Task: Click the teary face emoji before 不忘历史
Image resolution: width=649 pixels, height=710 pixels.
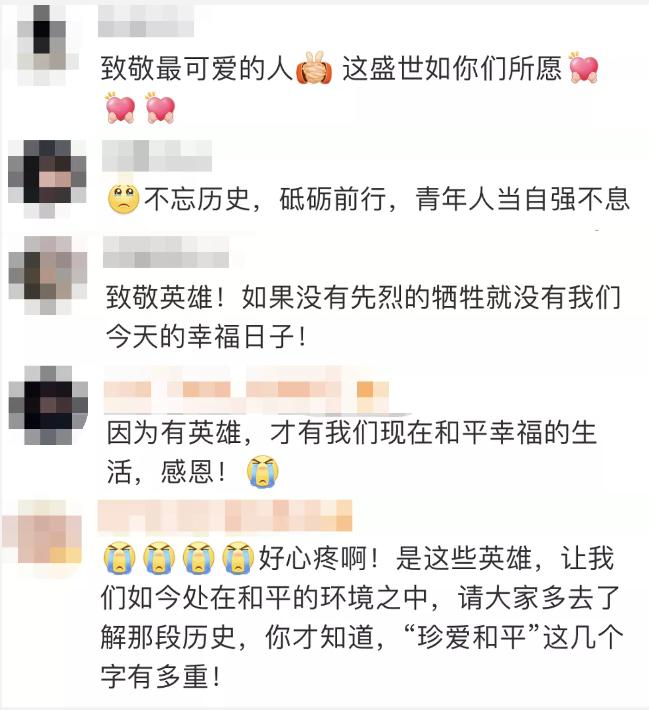Action: tap(124, 199)
